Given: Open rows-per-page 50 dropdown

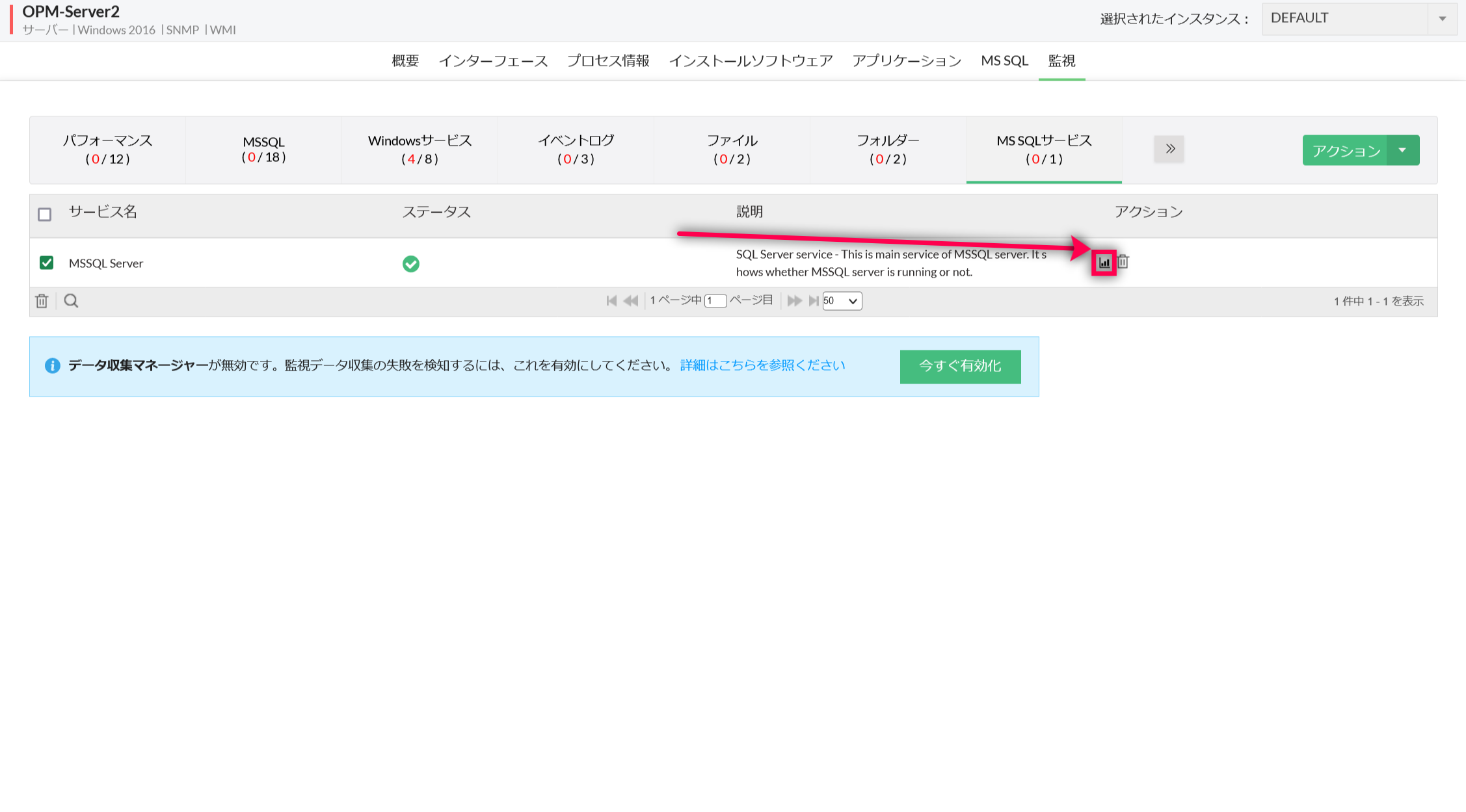Looking at the screenshot, I should click(x=842, y=301).
